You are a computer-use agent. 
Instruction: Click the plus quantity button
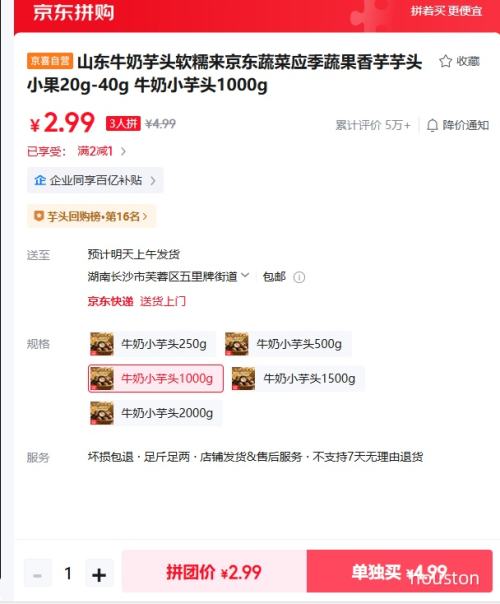point(99,574)
